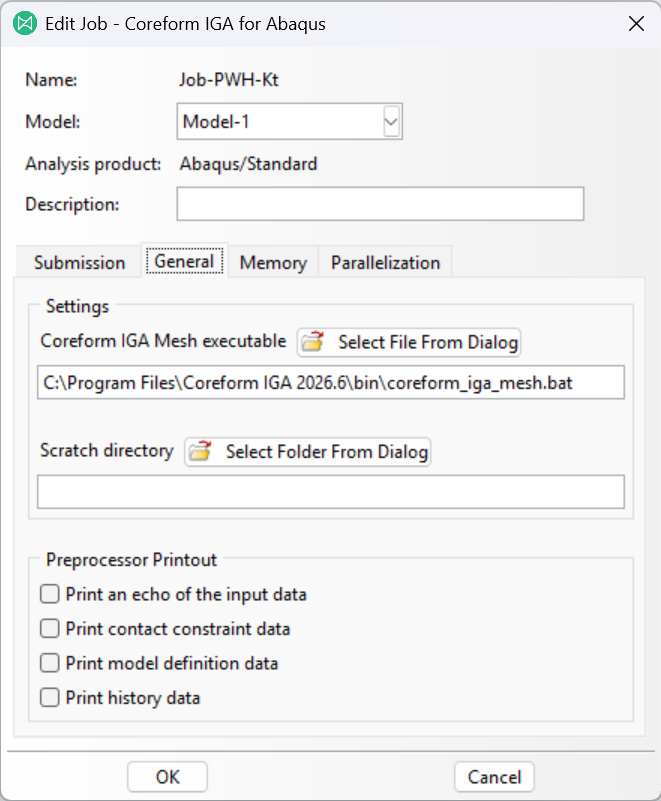
Task: Click the Coreform app icon in title bar
Action: click(25, 23)
